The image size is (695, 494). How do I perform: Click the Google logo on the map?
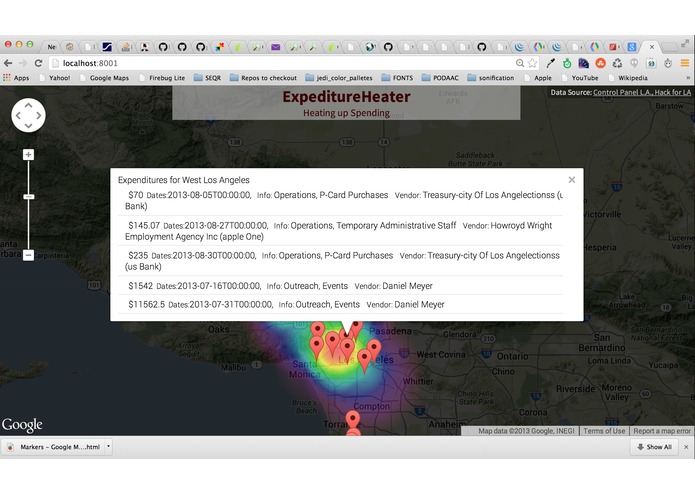(22, 425)
